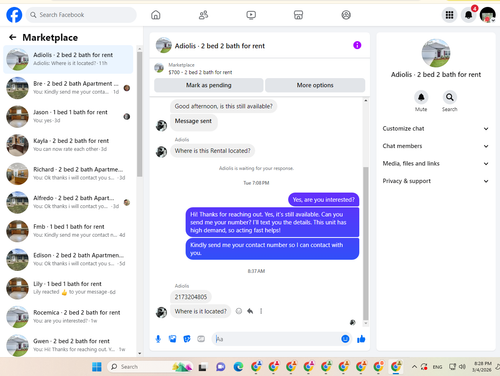This screenshot has height=376, width=500.
Task: Reply to 'Where is it located?' message
Action: (x=250, y=311)
